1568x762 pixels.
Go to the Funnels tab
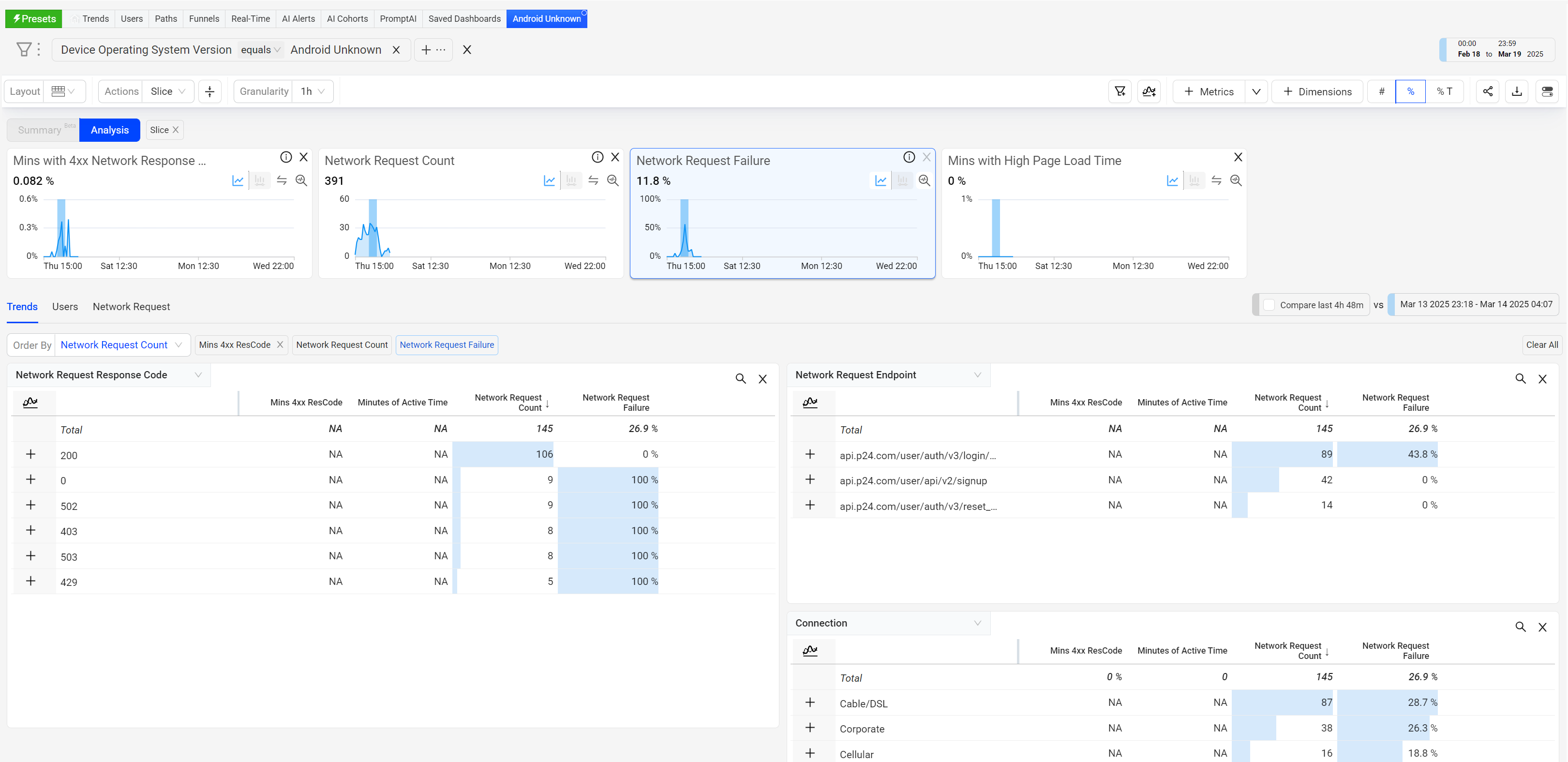(x=204, y=19)
